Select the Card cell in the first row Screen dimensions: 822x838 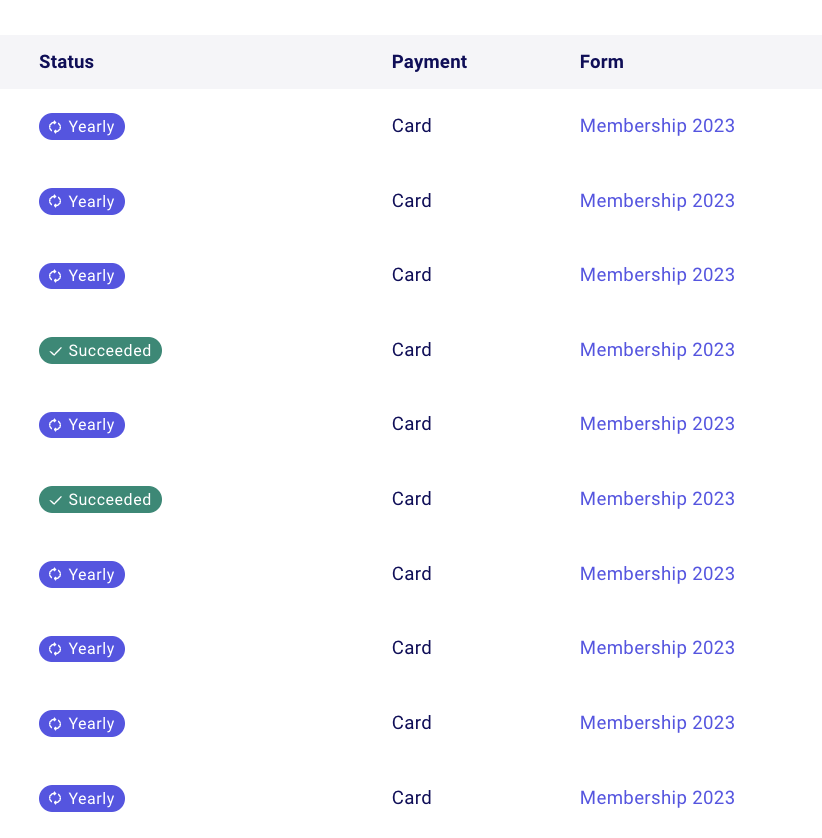412,126
